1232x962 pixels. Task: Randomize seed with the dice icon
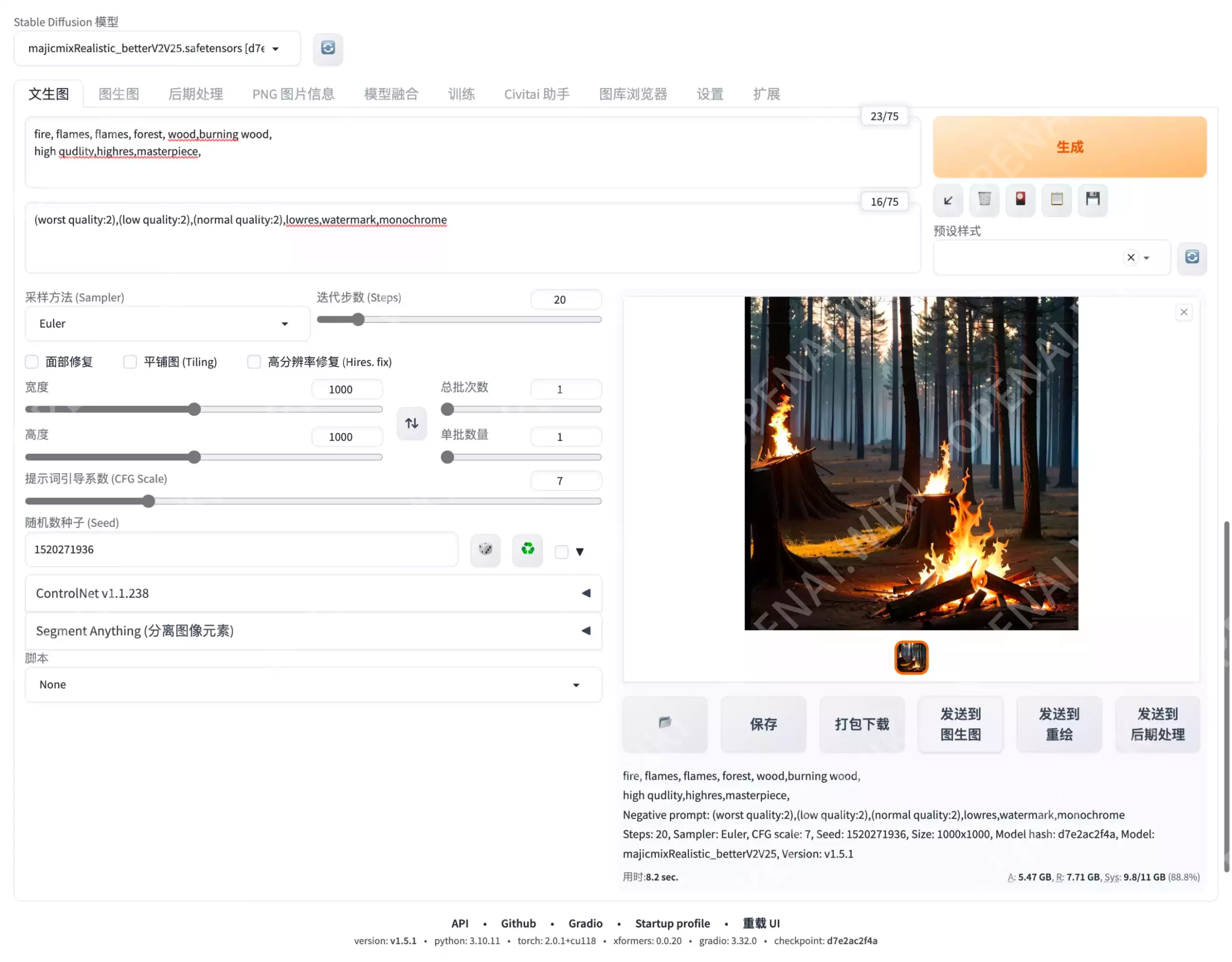point(486,549)
